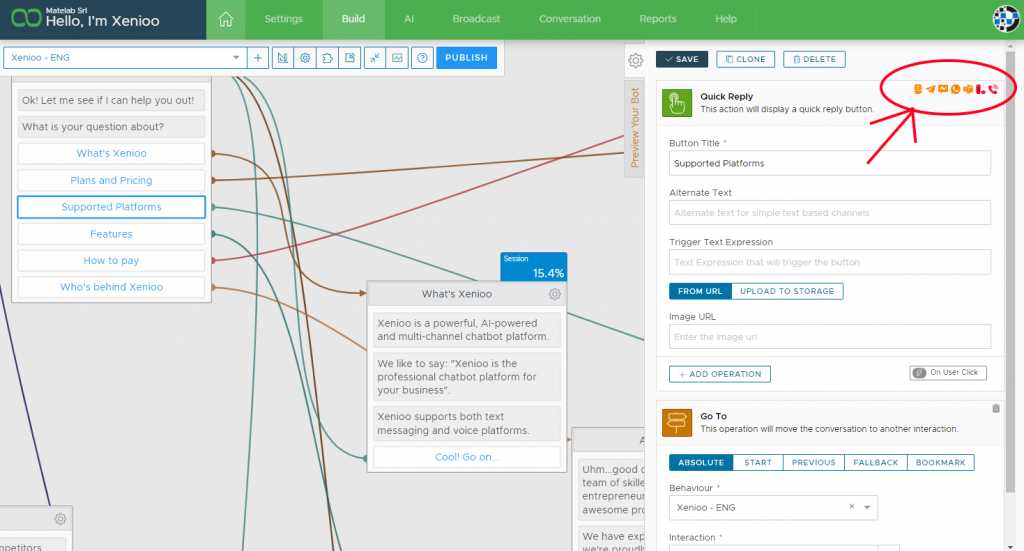Click the ADD OPERATION button
The image size is (1024, 551).
coord(720,374)
